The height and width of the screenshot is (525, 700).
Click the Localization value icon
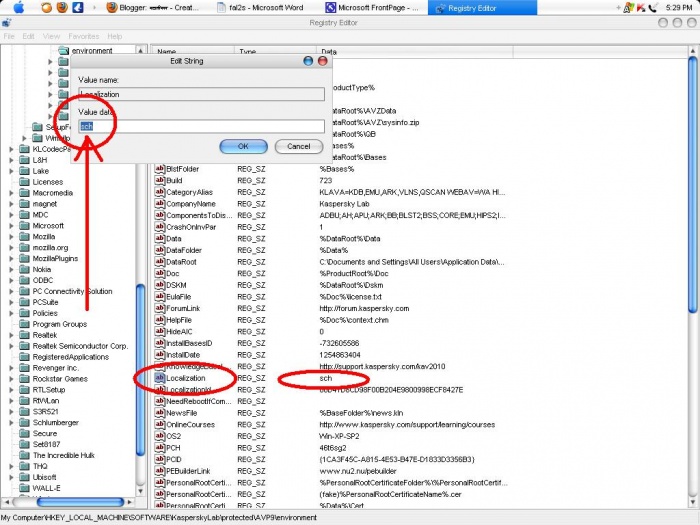pyautogui.click(x=159, y=378)
